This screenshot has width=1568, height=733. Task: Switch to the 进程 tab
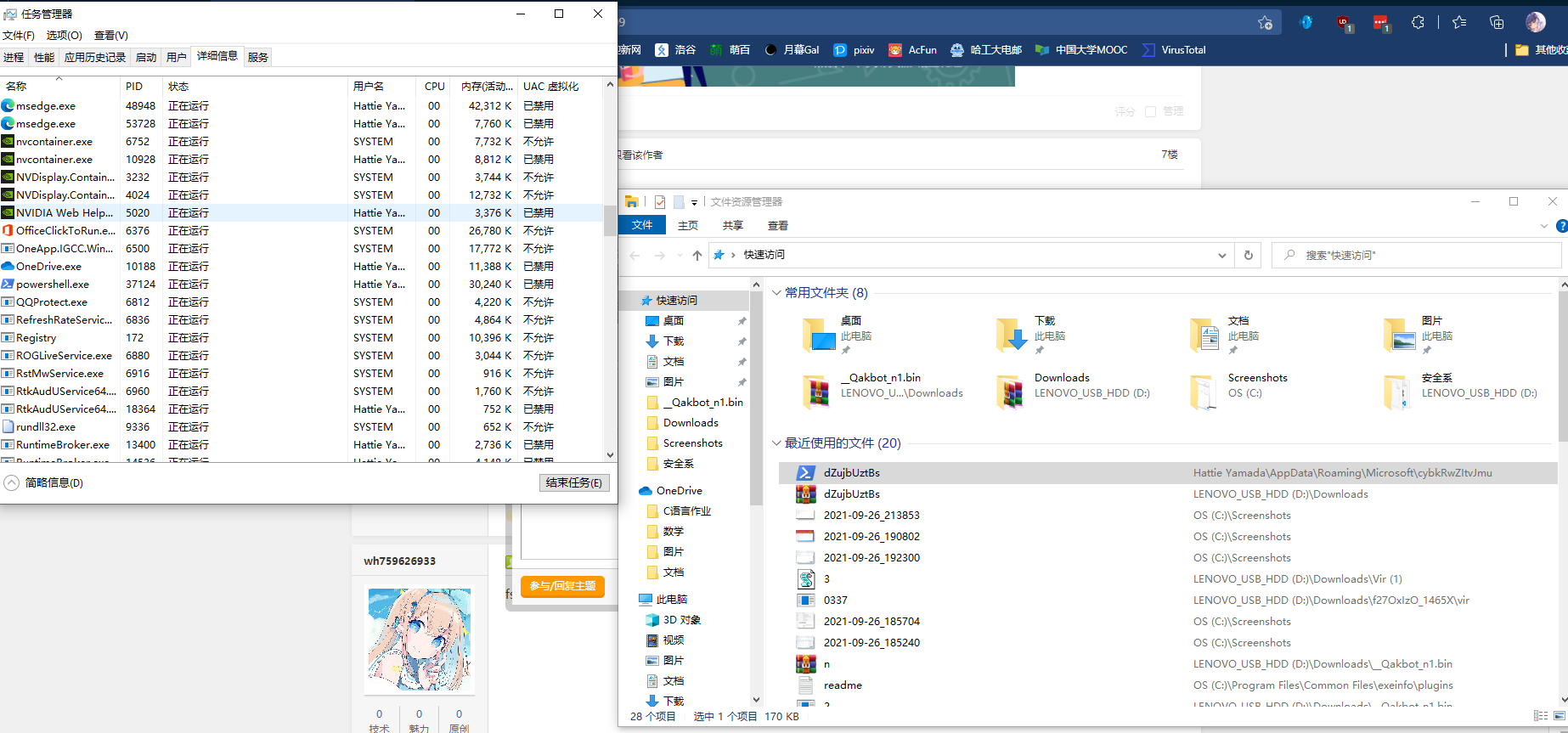(14, 58)
